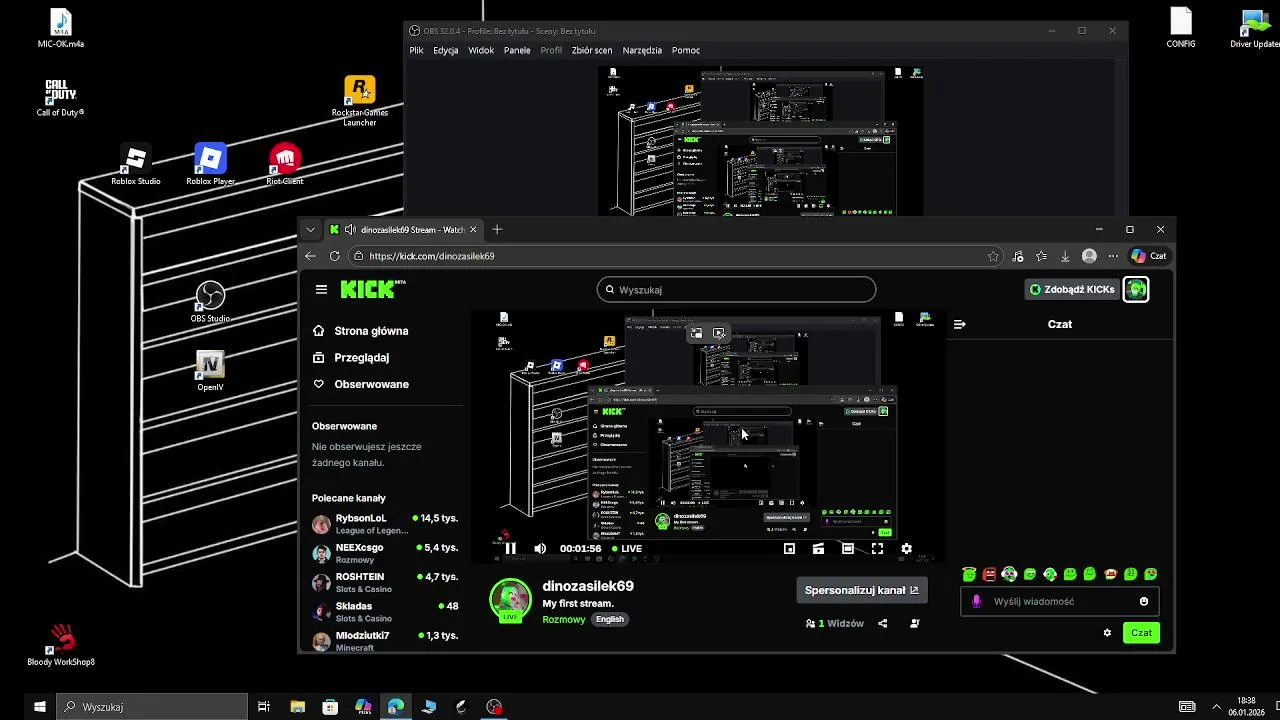
Task: Open the Kick hamburger menu
Action: point(321,289)
